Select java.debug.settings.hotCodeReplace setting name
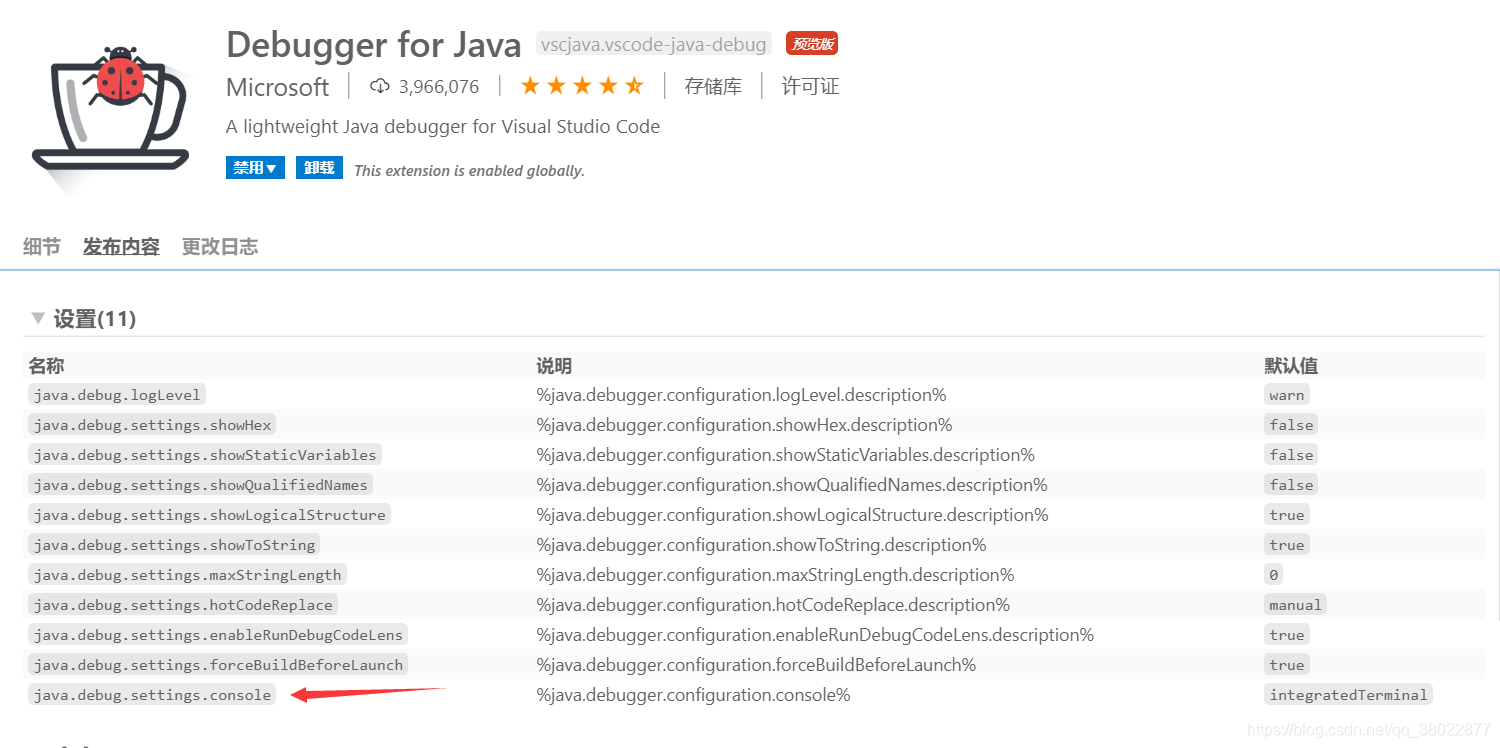The image size is (1500, 748). (x=183, y=605)
